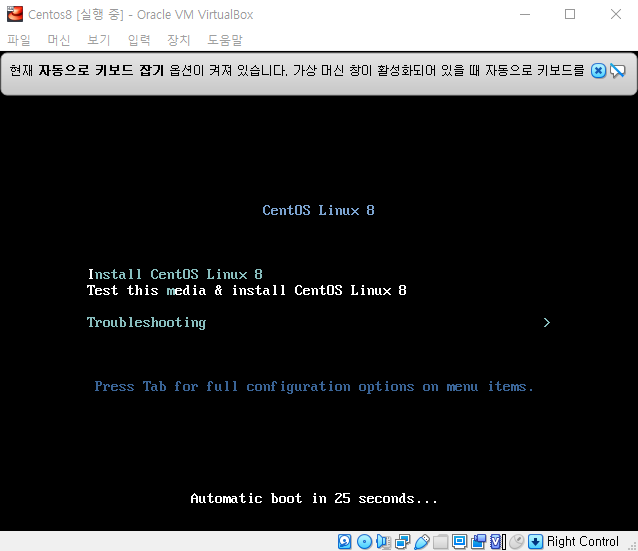This screenshot has width=638, height=551.
Task: Click the video recording status icon
Action: (478, 542)
